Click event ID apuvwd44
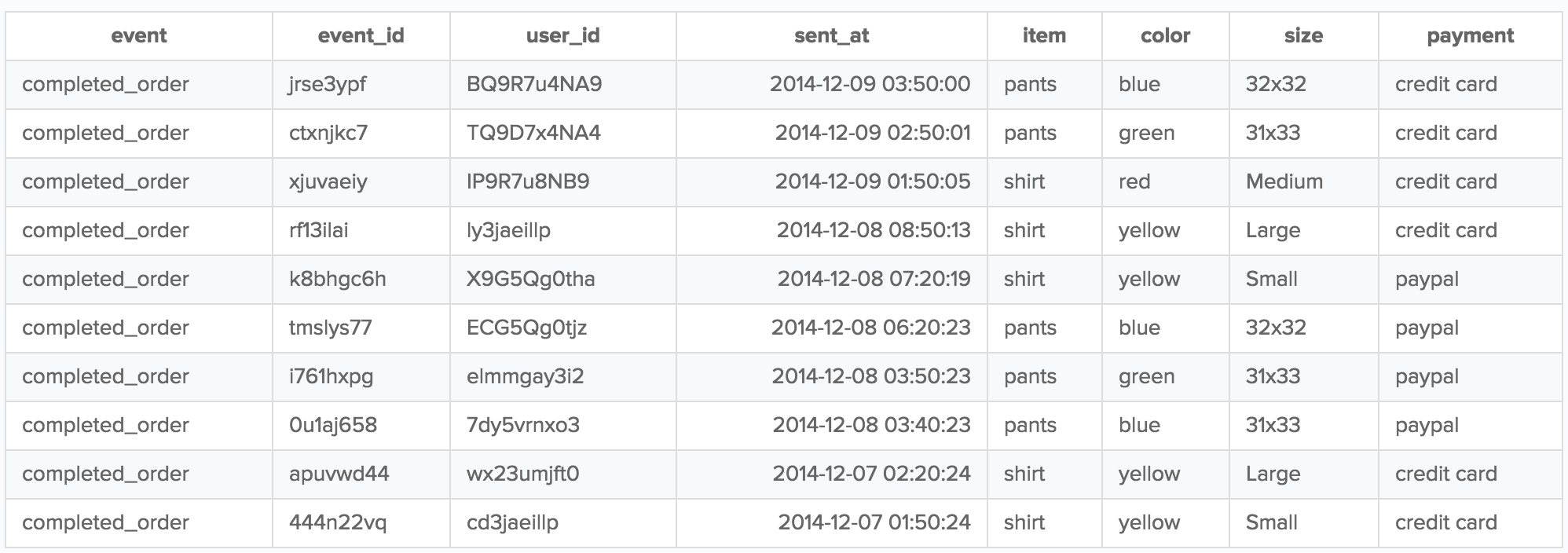 339,474
